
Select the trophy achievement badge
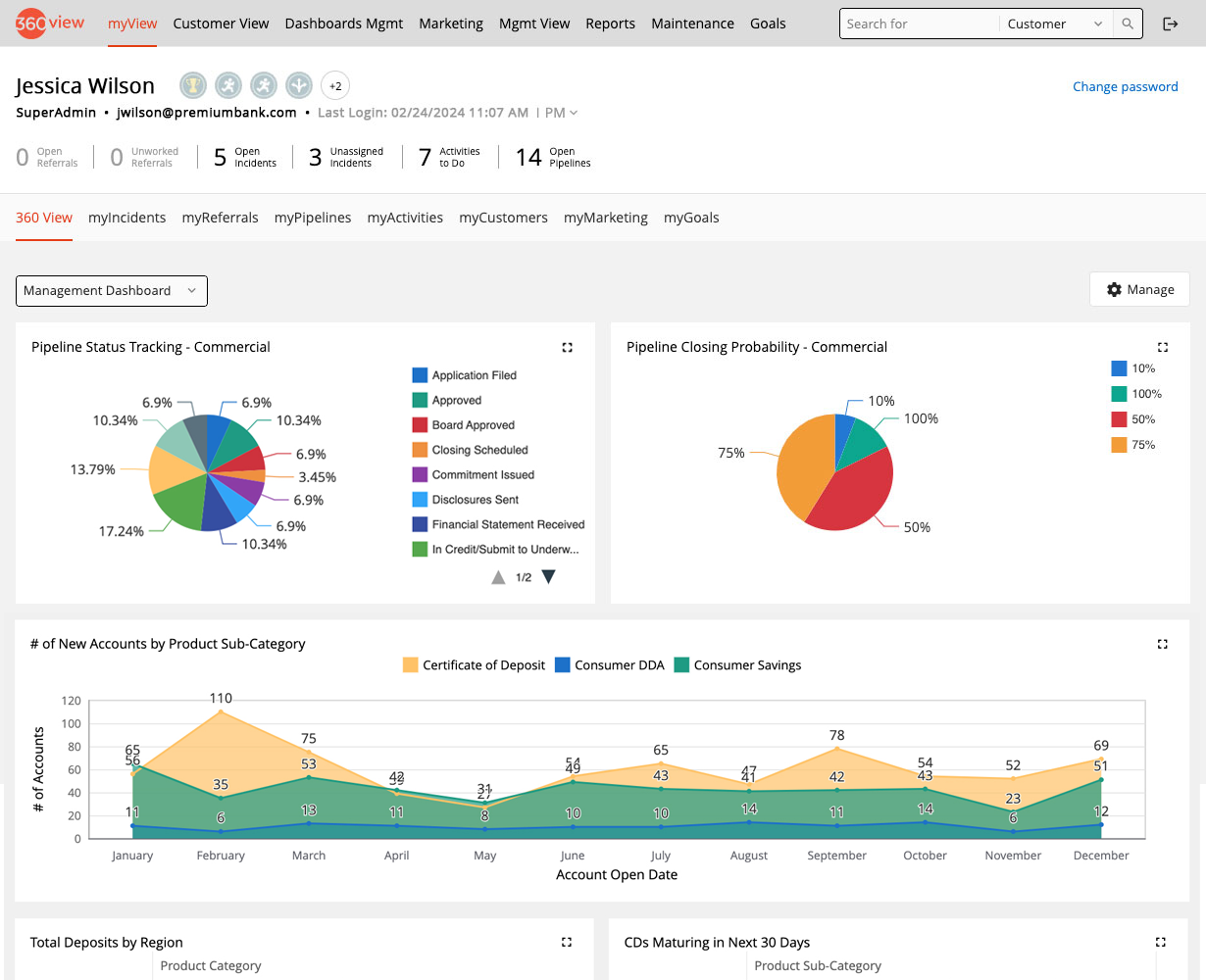click(192, 85)
